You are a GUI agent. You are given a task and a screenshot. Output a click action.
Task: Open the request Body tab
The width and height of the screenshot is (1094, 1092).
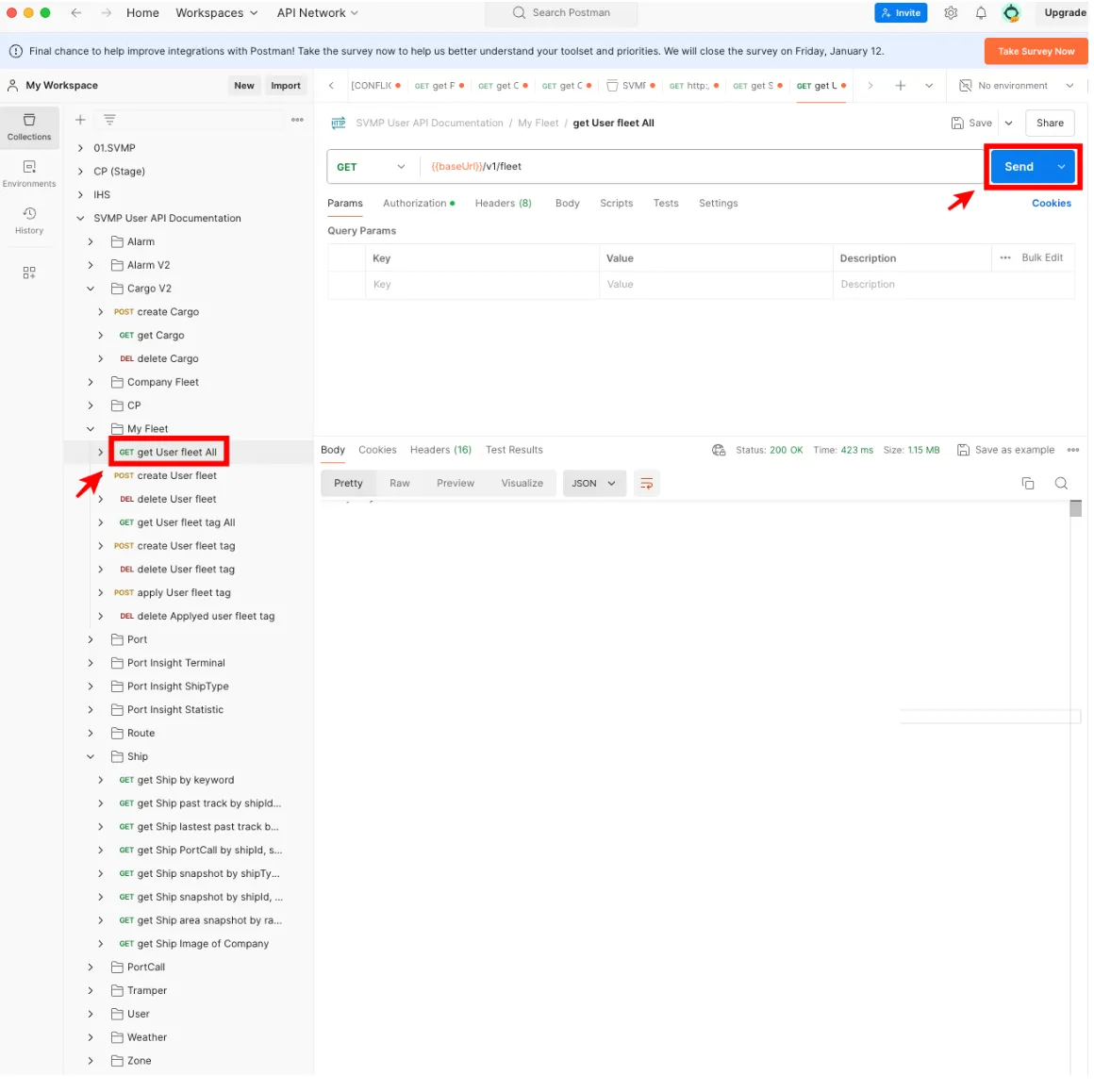click(568, 204)
